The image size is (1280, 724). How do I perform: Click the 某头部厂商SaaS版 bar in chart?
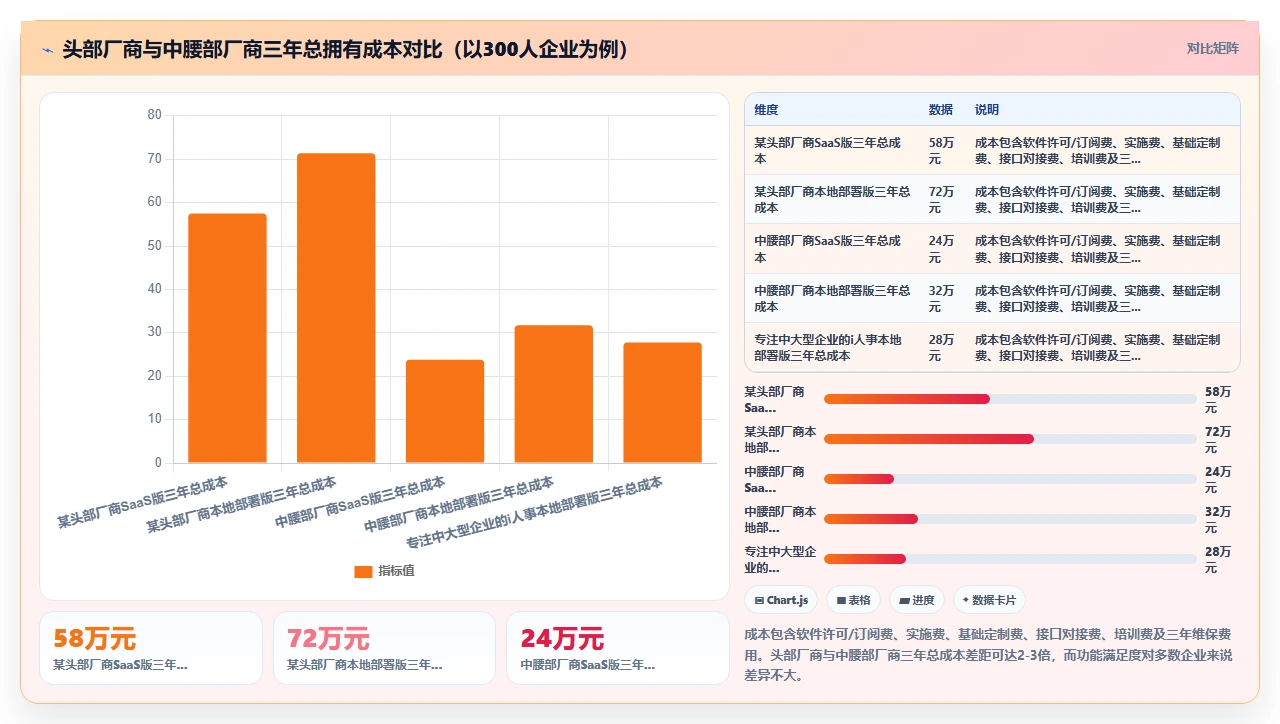point(227,338)
